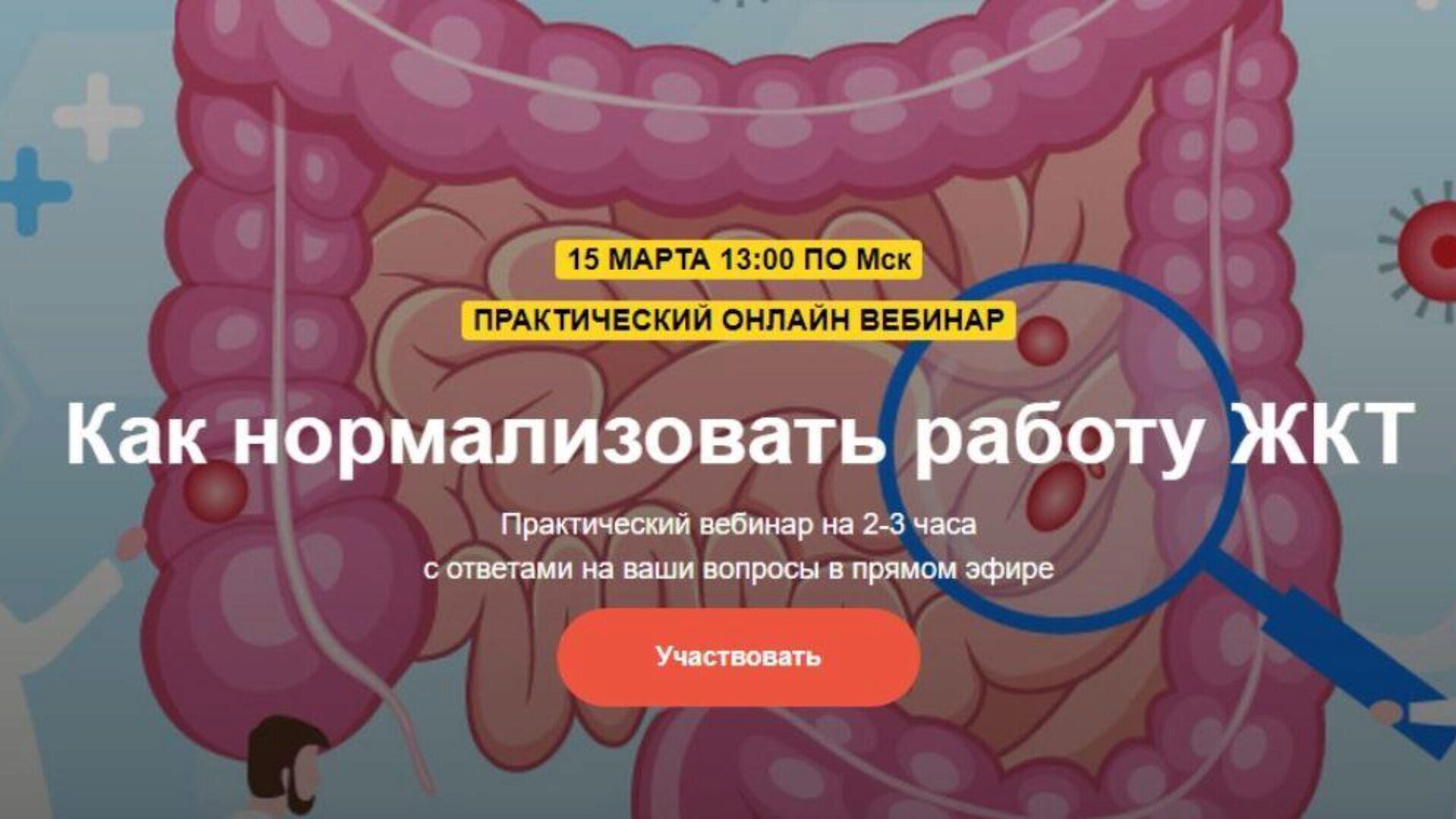The width and height of the screenshot is (1456, 819).
Task: Click the red spot on the left colon
Action: tap(217, 491)
